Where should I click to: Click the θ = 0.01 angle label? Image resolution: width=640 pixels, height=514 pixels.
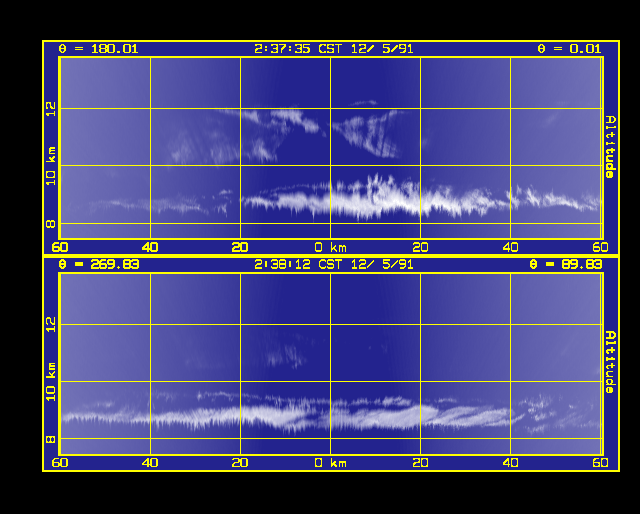(569, 49)
